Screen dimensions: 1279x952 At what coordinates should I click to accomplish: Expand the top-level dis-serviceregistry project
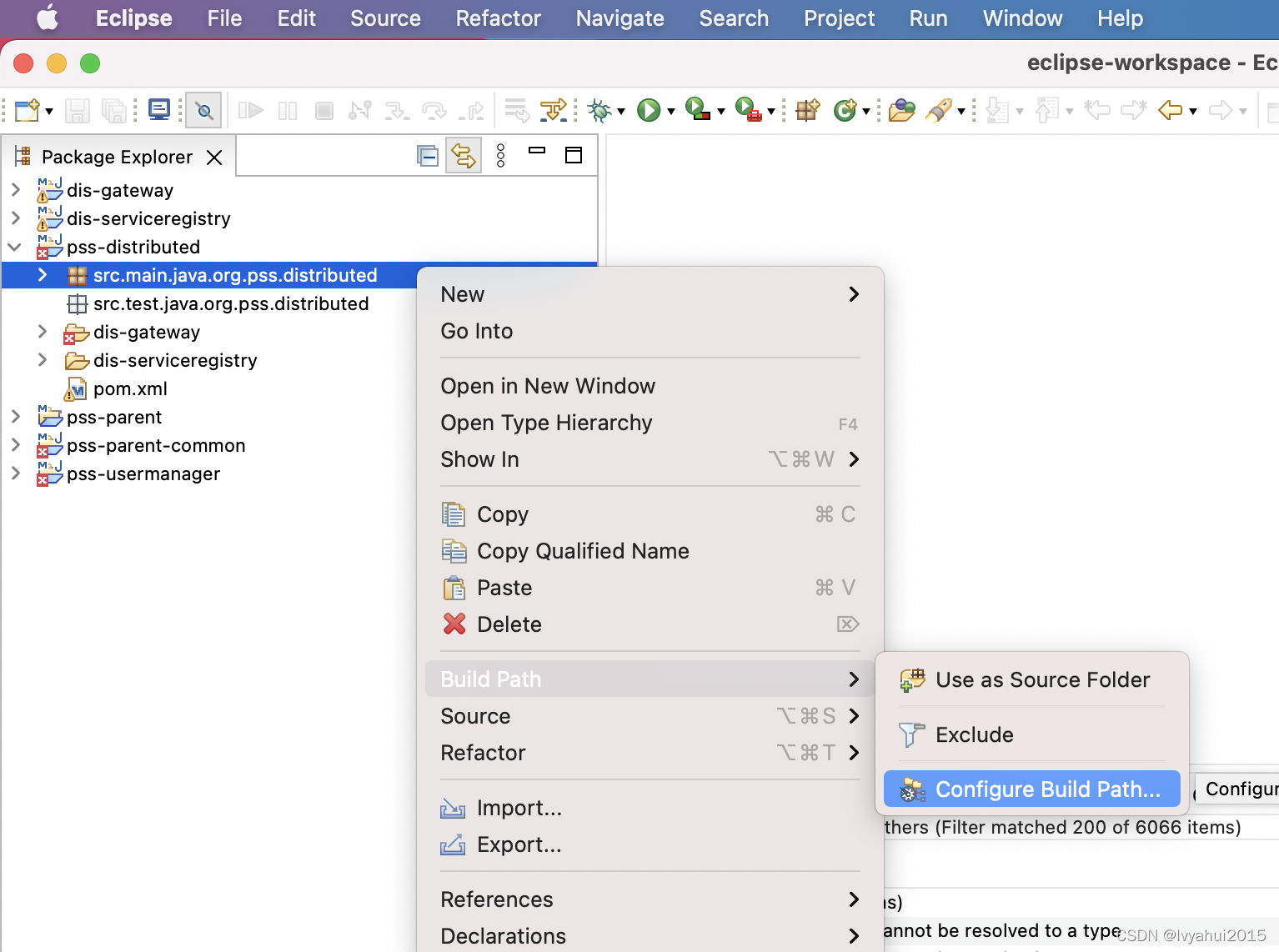(x=15, y=218)
